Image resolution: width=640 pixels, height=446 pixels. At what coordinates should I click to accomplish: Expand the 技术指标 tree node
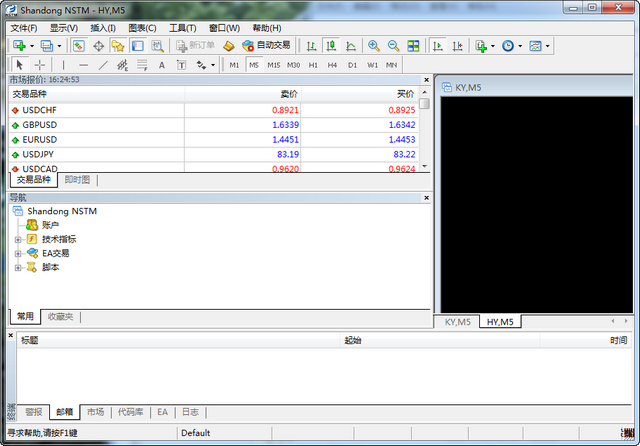[x=18, y=239]
